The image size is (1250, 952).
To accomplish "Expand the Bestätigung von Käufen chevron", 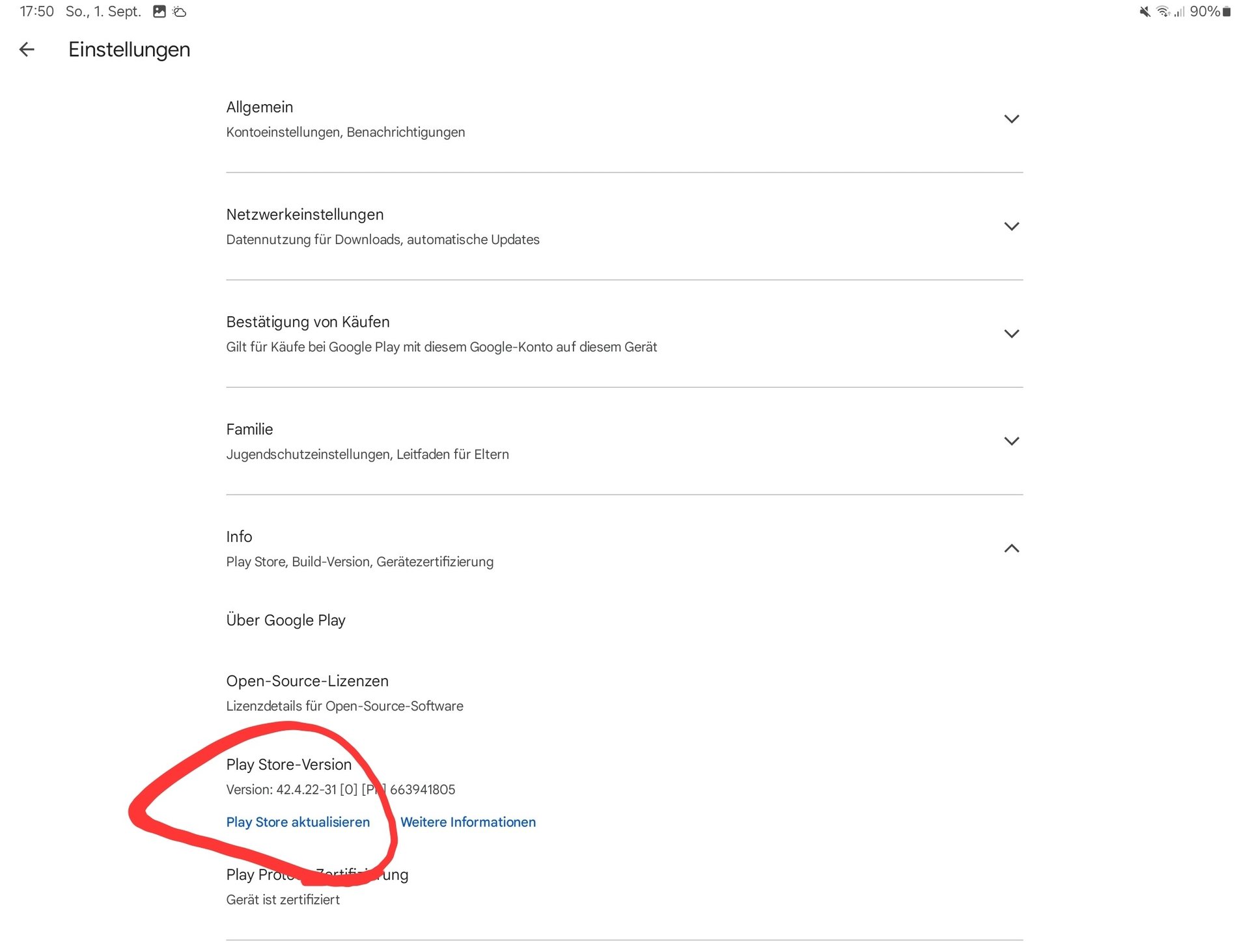I will coord(1011,334).
